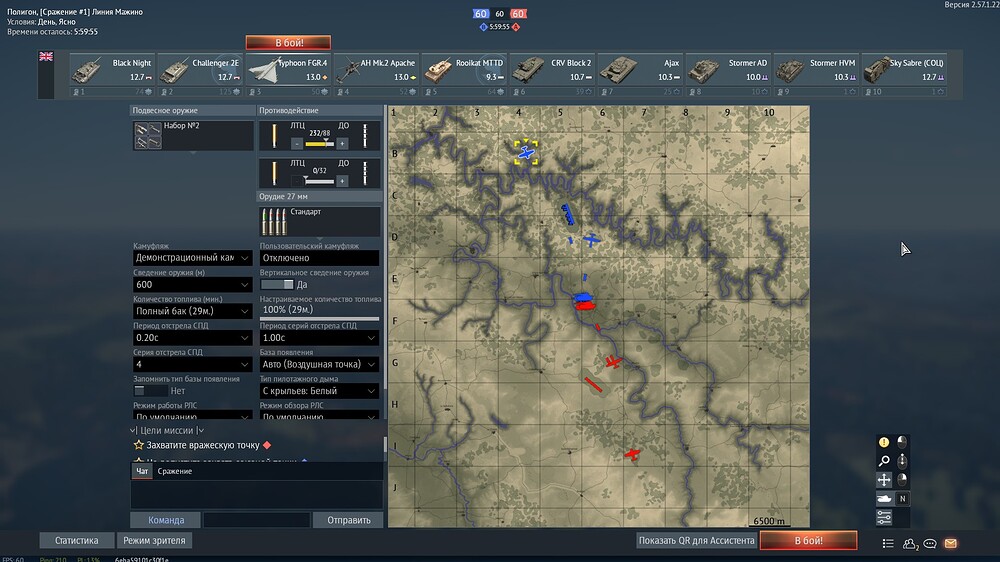The width and height of the screenshot is (1000, 562).
Task: Click the yellow exclamation map ping icon
Action: [884, 442]
